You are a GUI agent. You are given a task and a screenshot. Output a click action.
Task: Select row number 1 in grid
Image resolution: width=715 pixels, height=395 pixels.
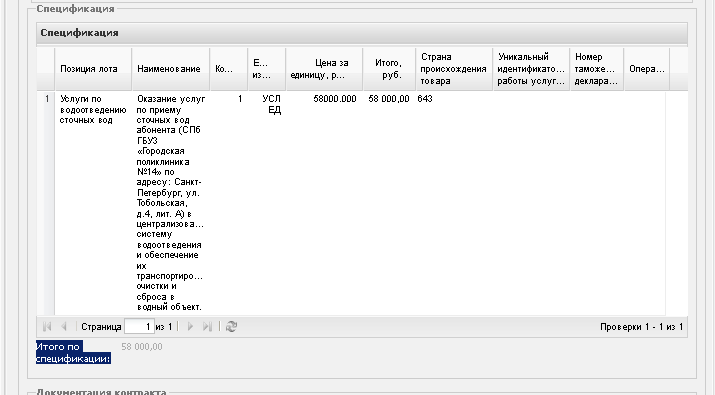[47, 99]
